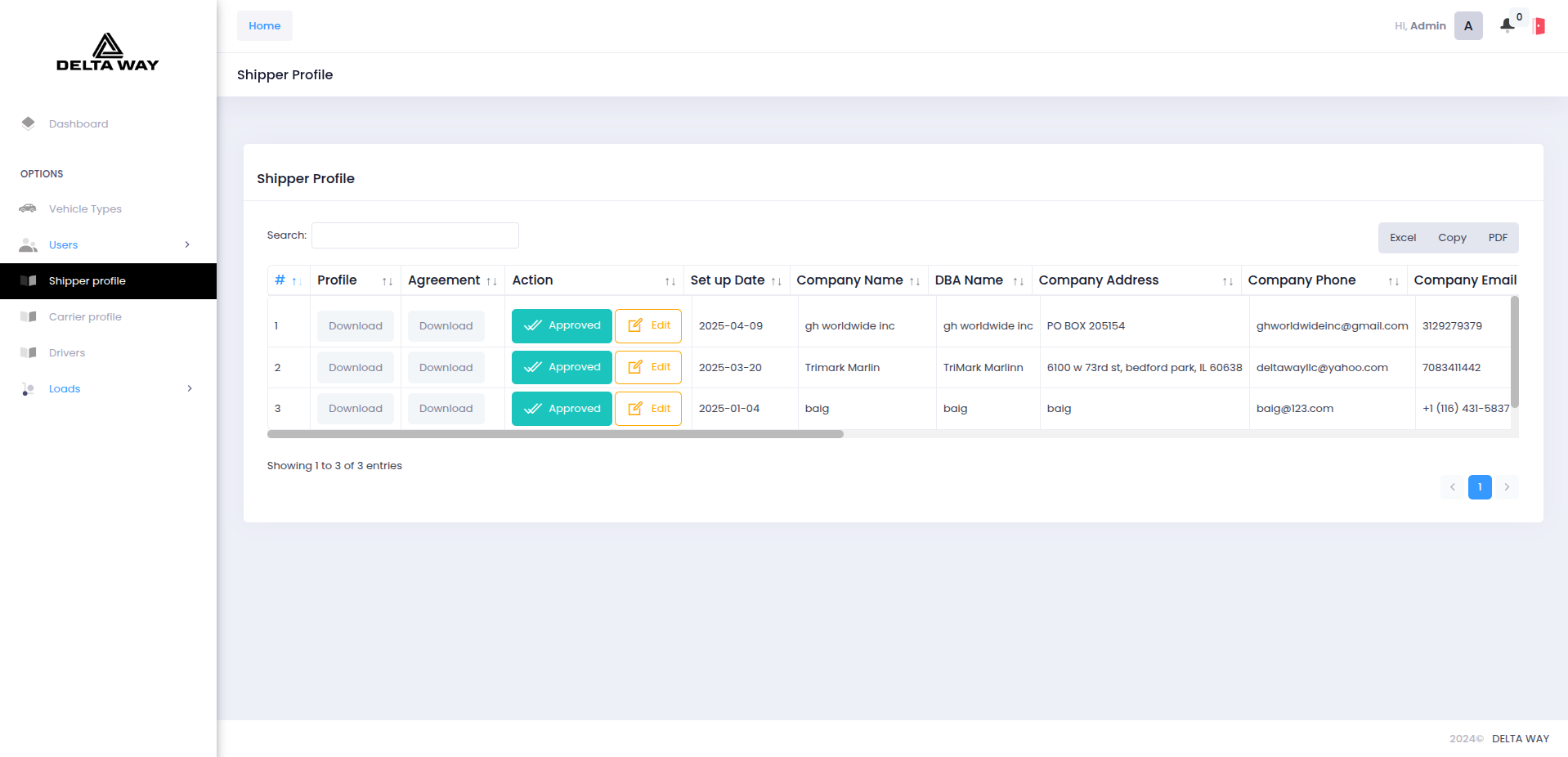Click the Drivers sidebar icon
Image resolution: width=1568 pixels, height=757 pixels.
coord(29,353)
